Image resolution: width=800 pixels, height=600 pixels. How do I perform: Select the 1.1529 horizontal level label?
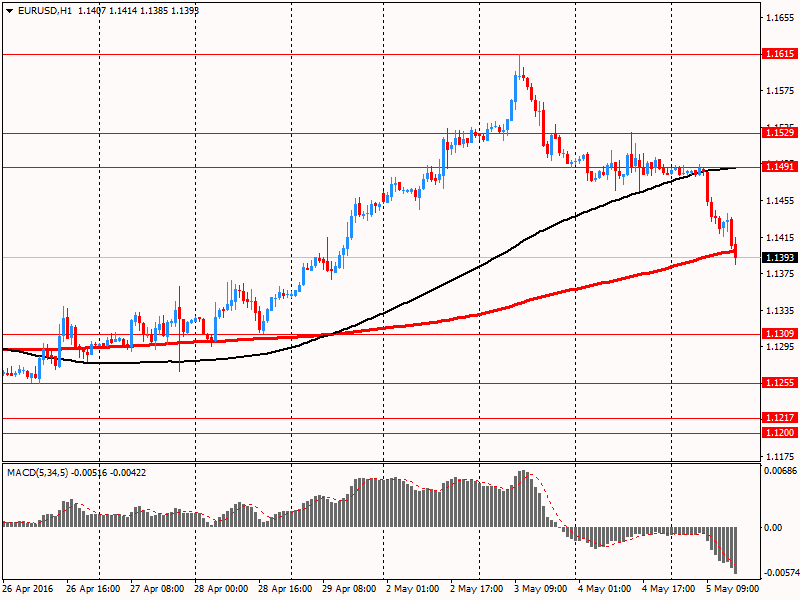pos(780,133)
